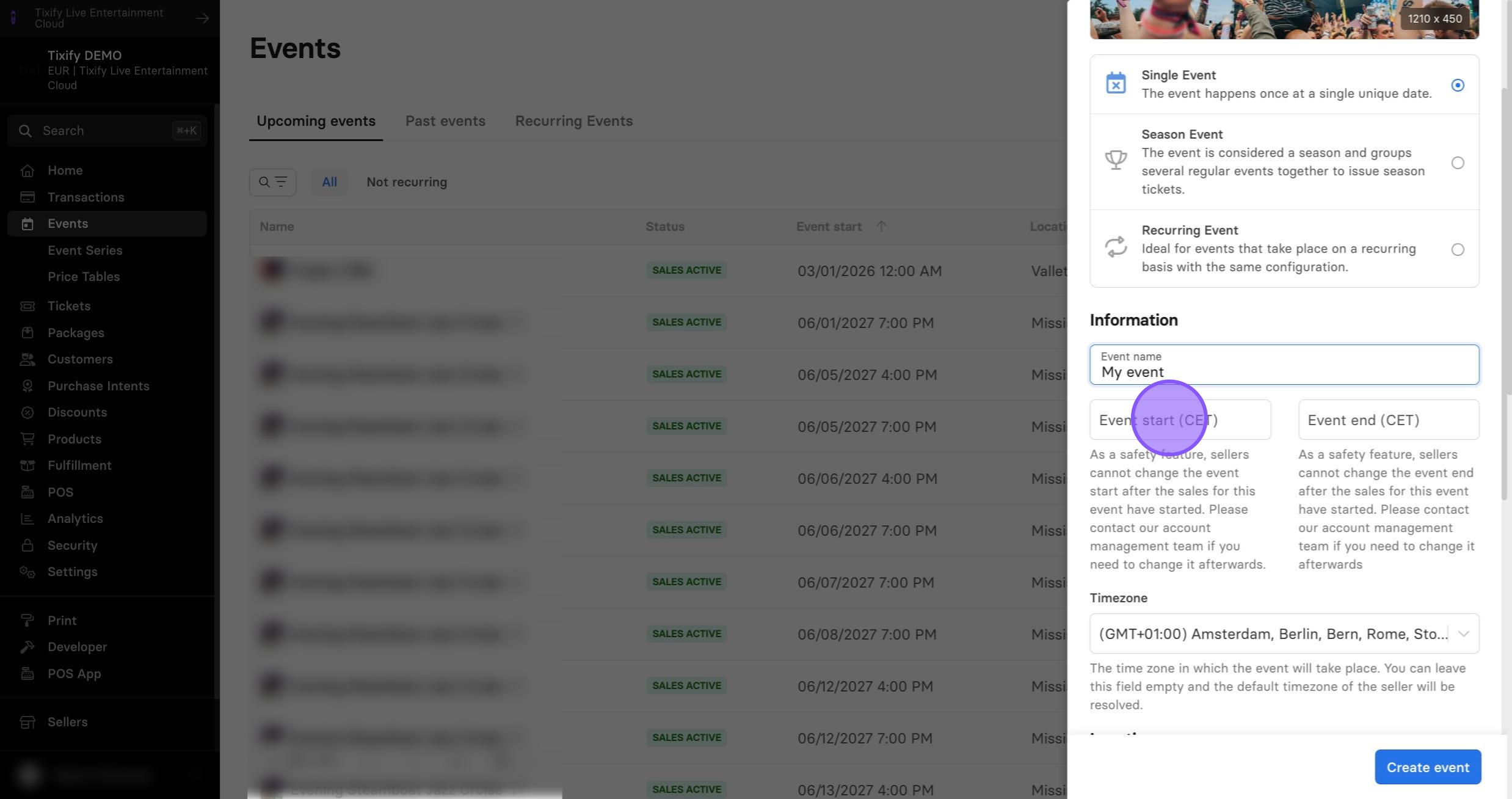The image size is (1512, 799).
Task: Sort by Event start column arrow
Action: pos(881,226)
